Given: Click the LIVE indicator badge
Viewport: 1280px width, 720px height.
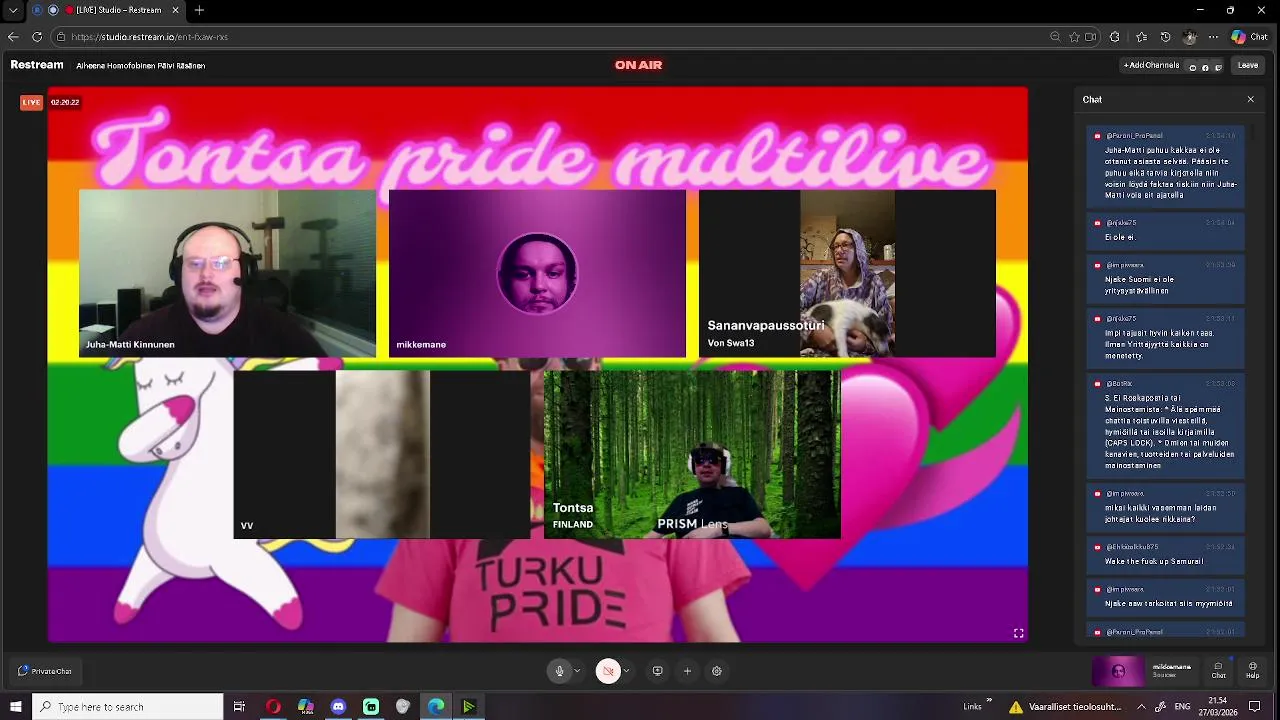Looking at the screenshot, I should [32, 102].
